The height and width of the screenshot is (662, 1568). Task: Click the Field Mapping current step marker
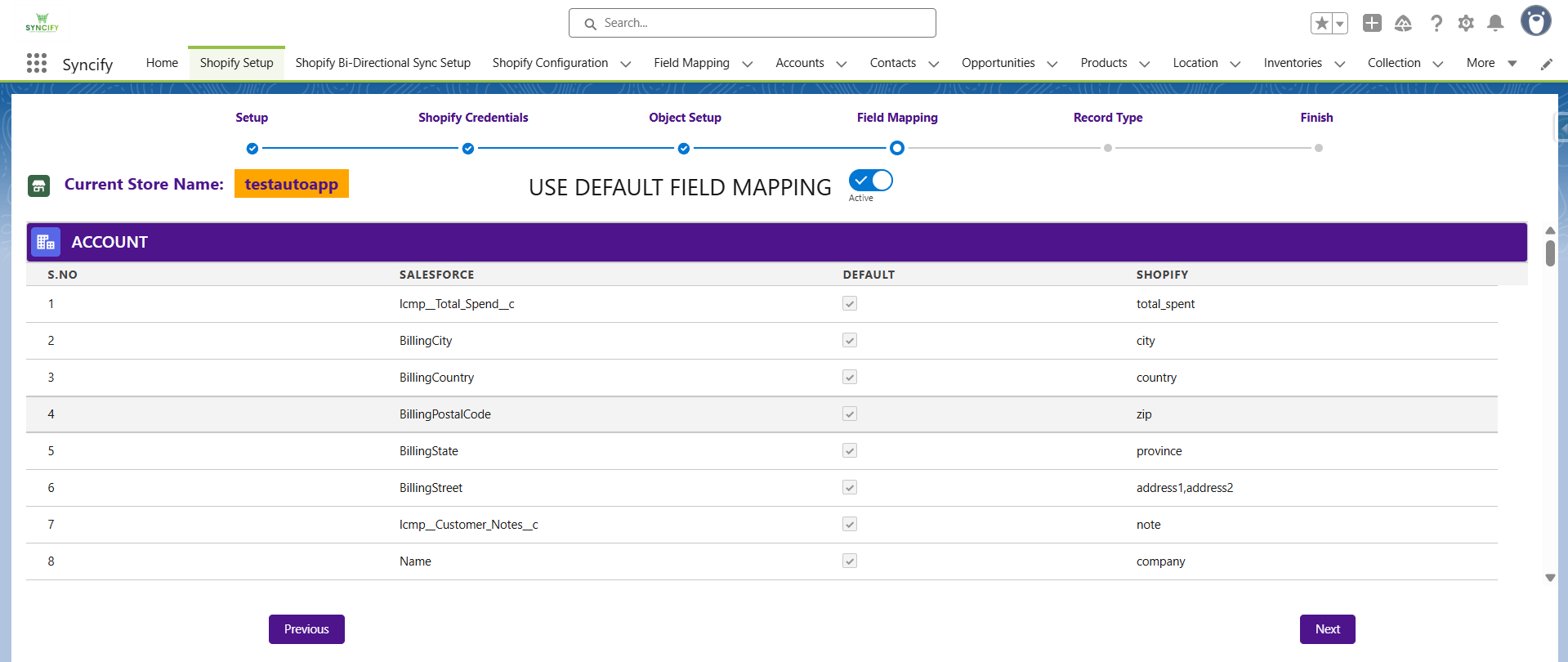click(896, 148)
